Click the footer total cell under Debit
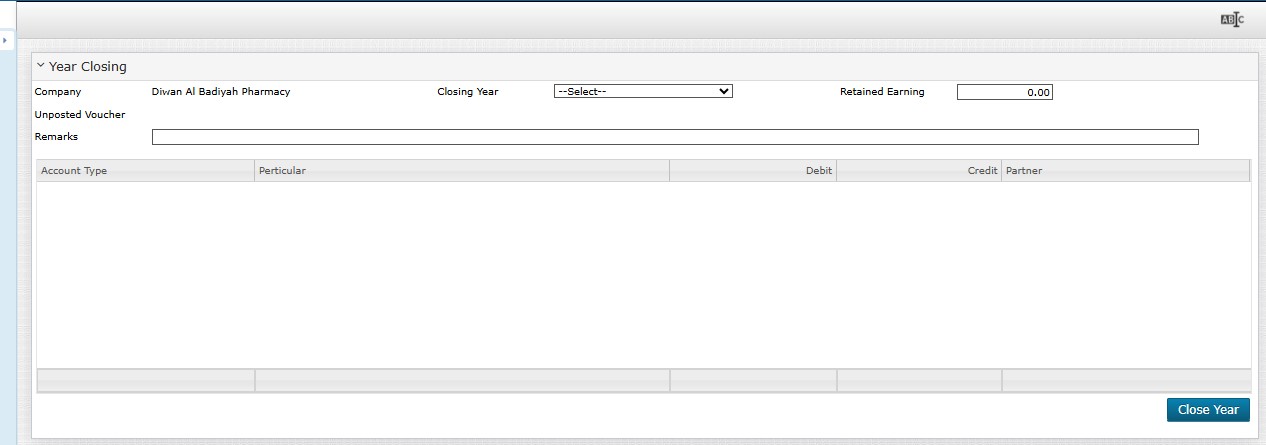Viewport: 1266px width, 445px height. click(752, 380)
